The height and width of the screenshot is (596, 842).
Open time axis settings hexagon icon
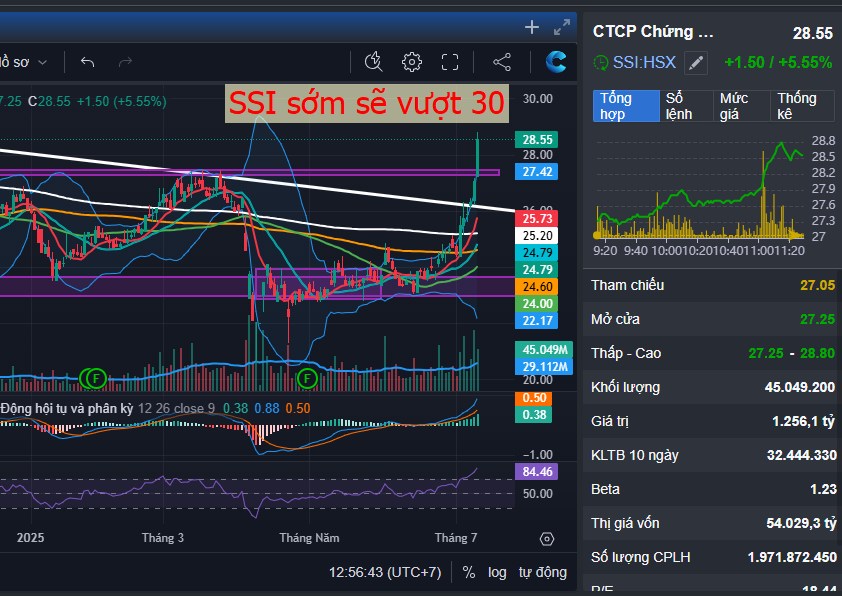pos(547,539)
